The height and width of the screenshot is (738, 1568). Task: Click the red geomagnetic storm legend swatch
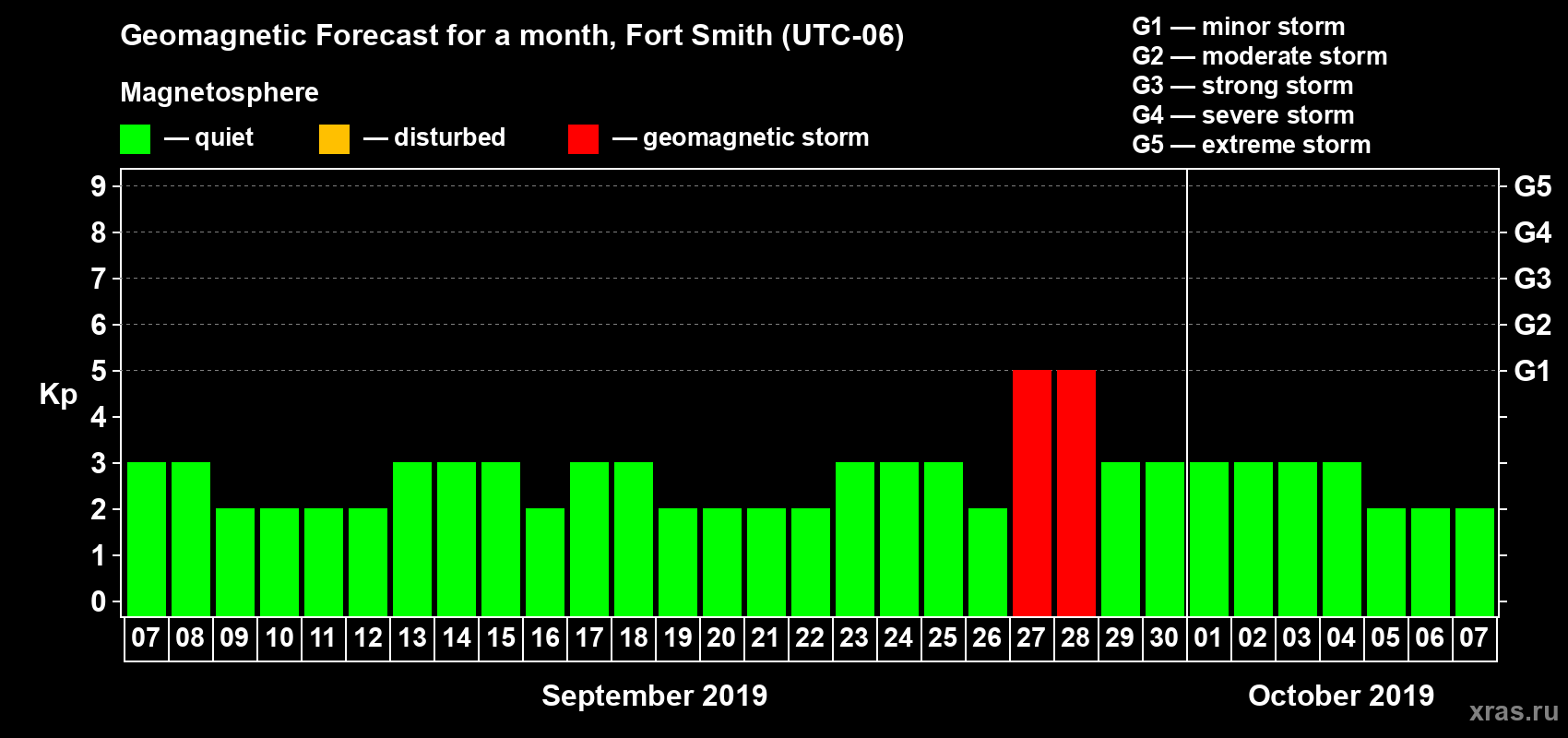point(583,139)
